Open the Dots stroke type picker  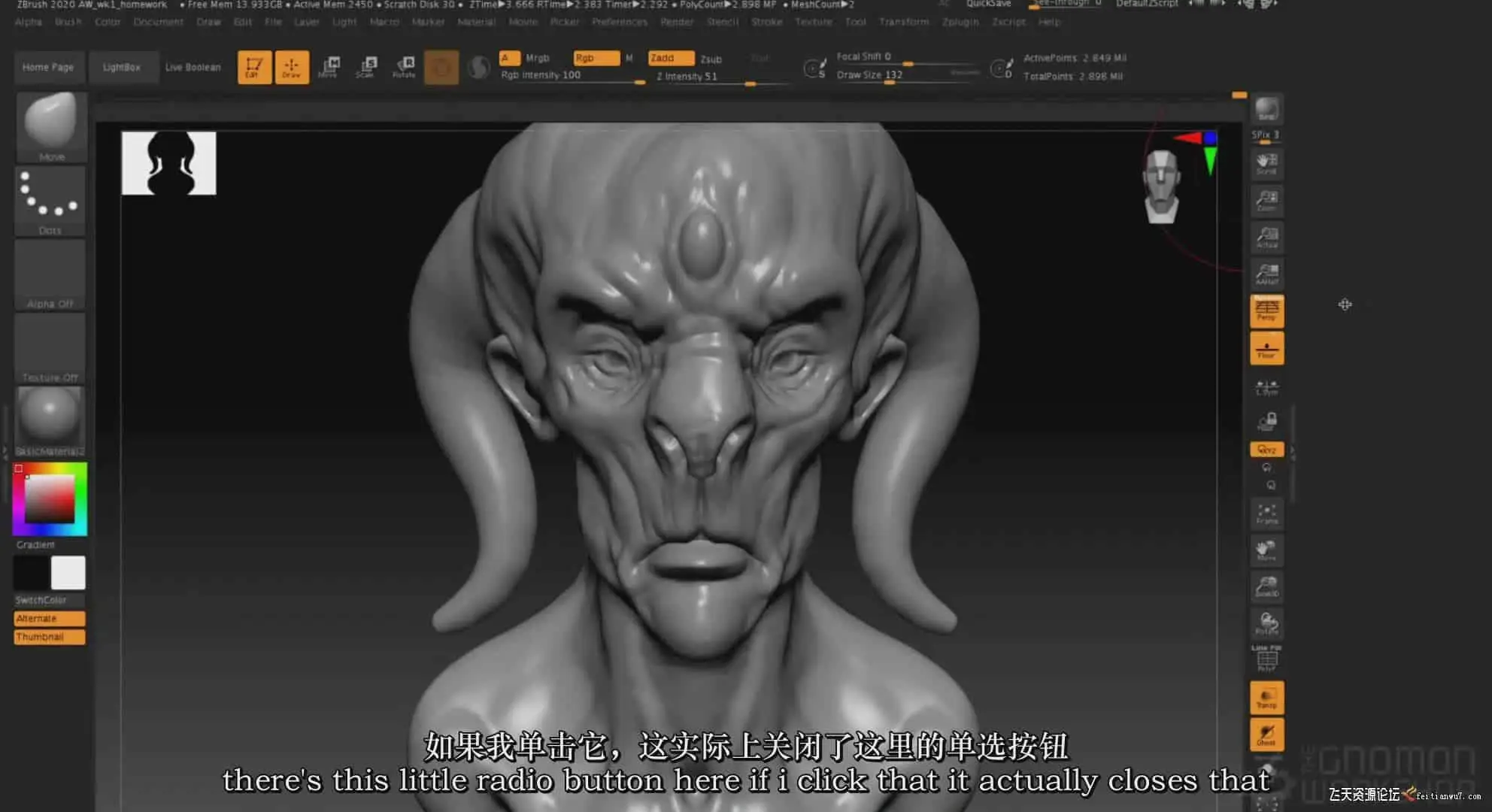tap(50, 199)
